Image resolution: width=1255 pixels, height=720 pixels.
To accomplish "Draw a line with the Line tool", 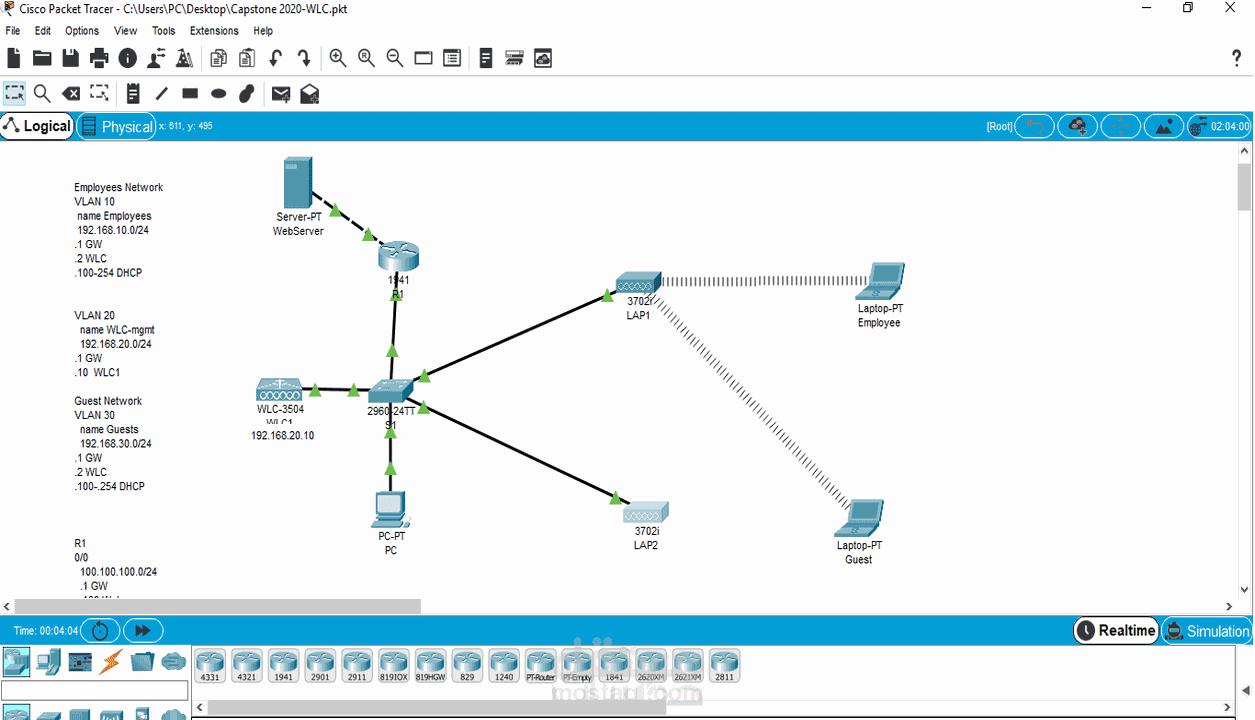I will [161, 93].
